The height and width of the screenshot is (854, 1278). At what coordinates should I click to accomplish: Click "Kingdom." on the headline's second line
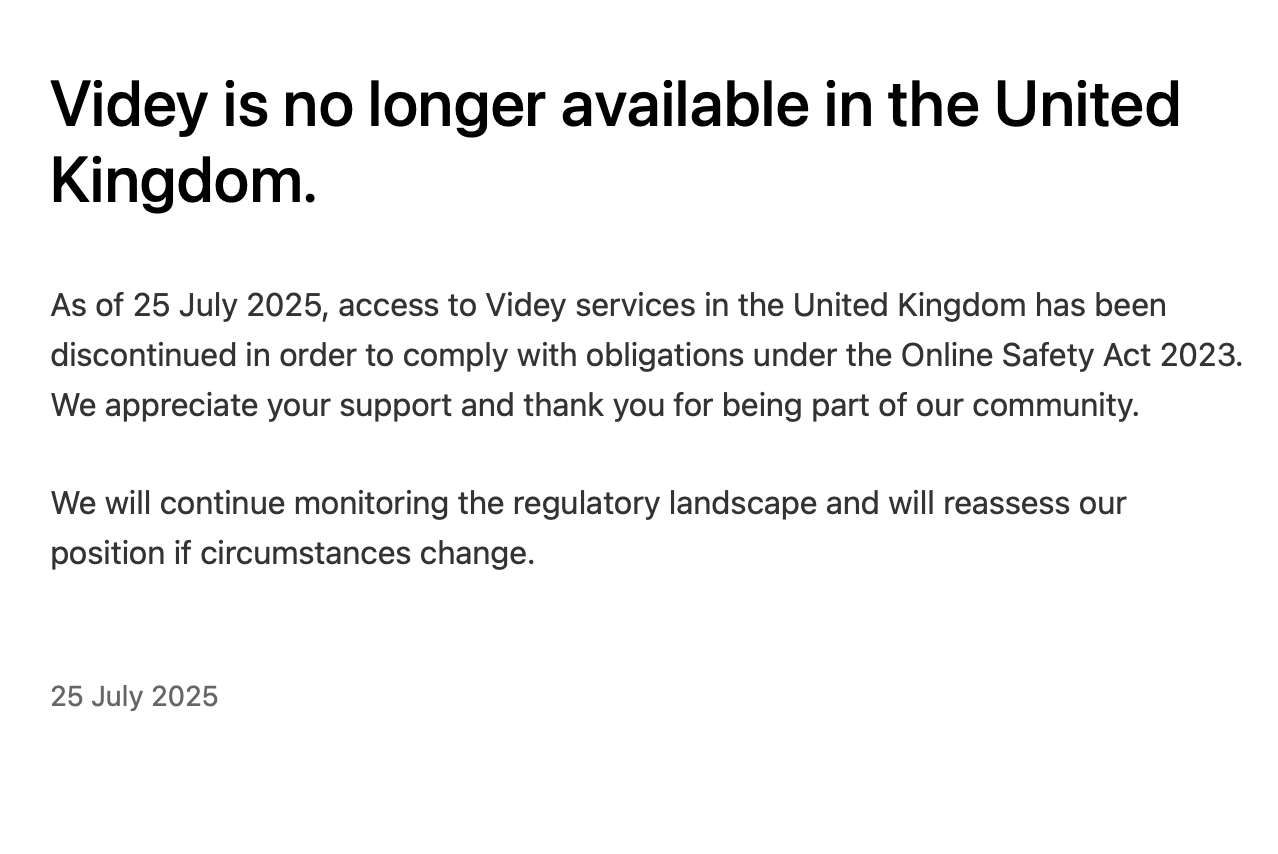click(x=183, y=181)
